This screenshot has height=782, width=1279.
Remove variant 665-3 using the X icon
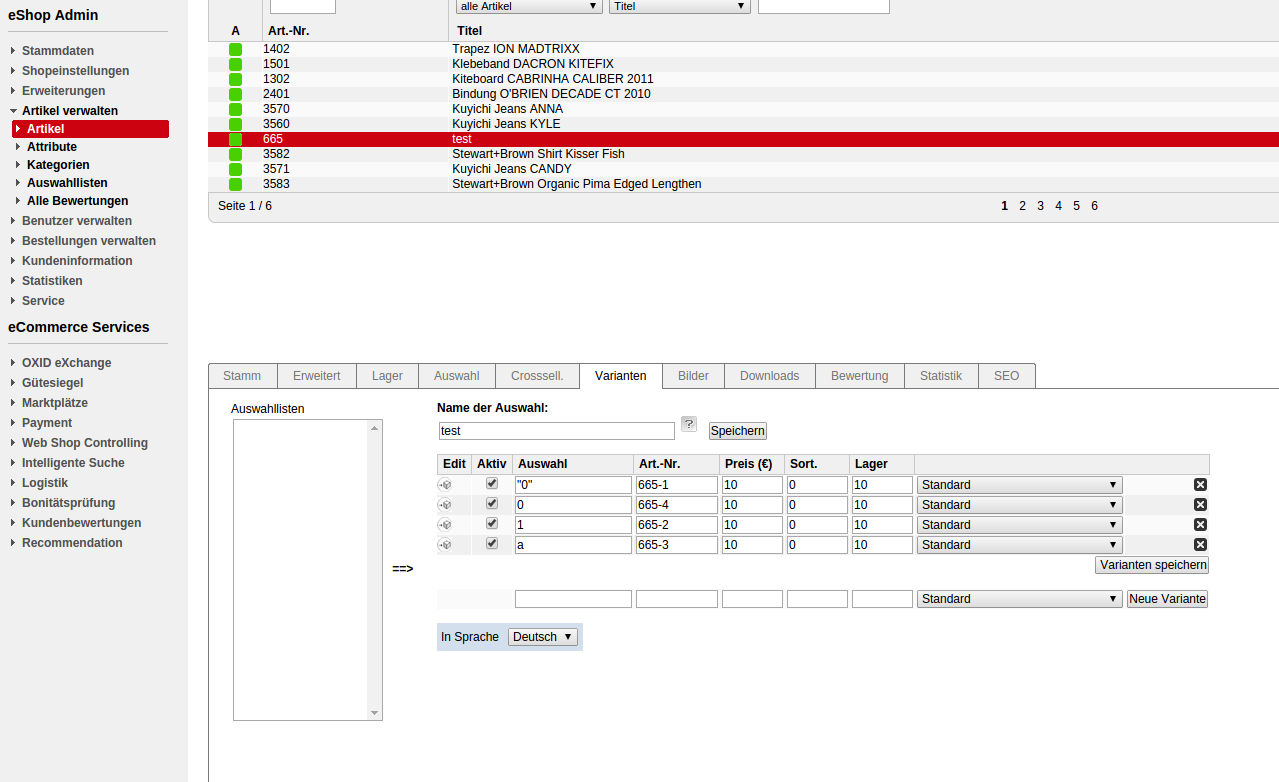pos(1200,545)
